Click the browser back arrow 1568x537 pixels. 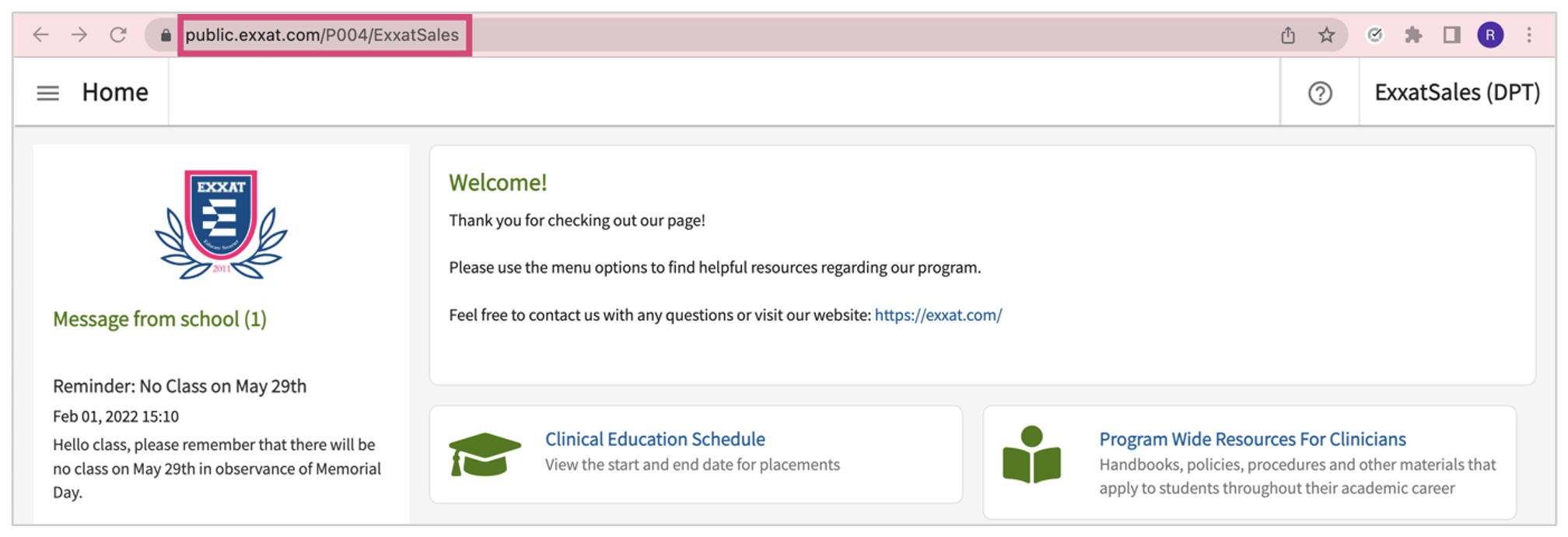[41, 35]
